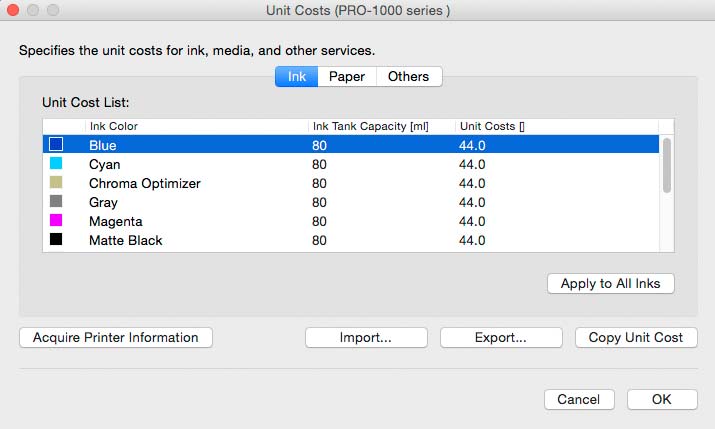Click Matte Black's unit cost 44.0
715x429 pixels.
(x=472, y=241)
